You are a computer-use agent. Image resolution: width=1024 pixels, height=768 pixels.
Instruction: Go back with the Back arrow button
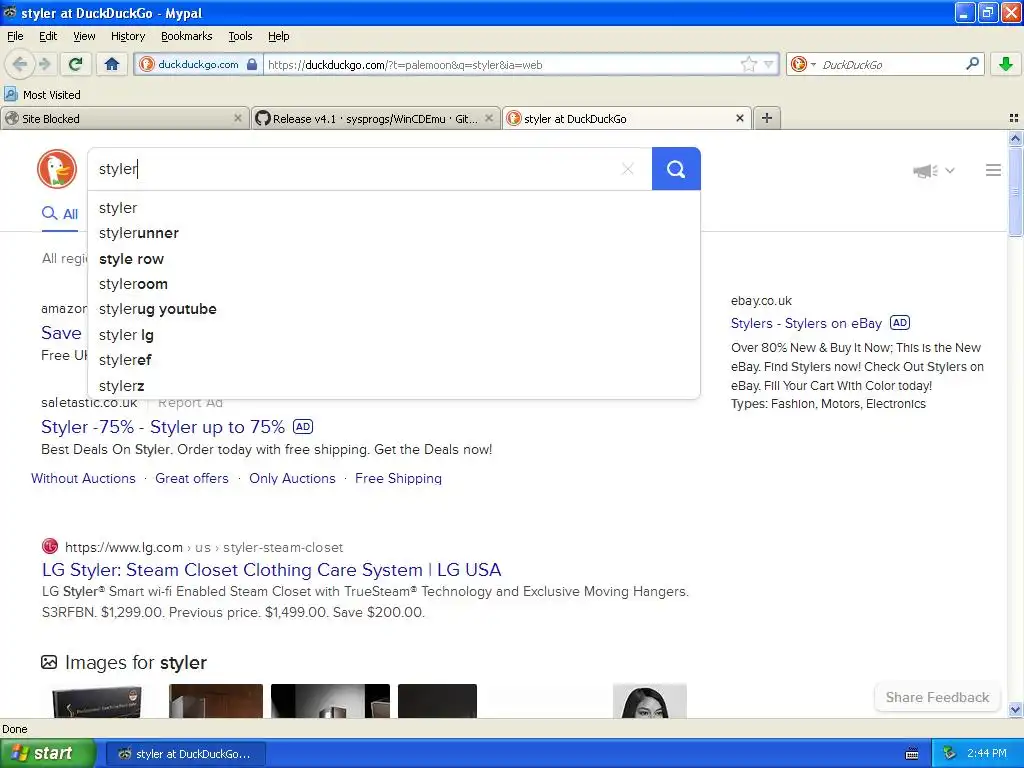click(20, 64)
